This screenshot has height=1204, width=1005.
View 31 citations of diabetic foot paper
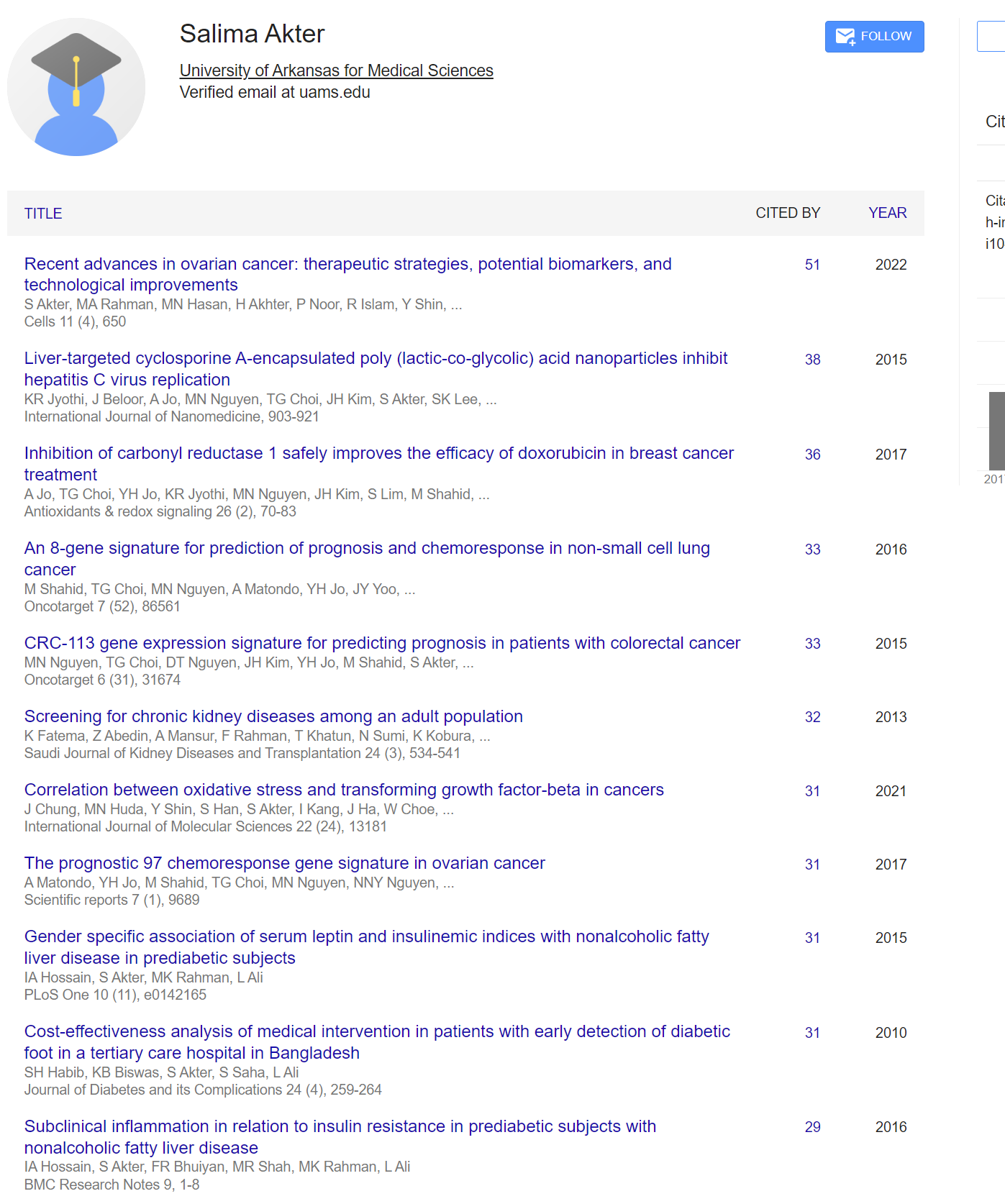pyautogui.click(x=812, y=1033)
